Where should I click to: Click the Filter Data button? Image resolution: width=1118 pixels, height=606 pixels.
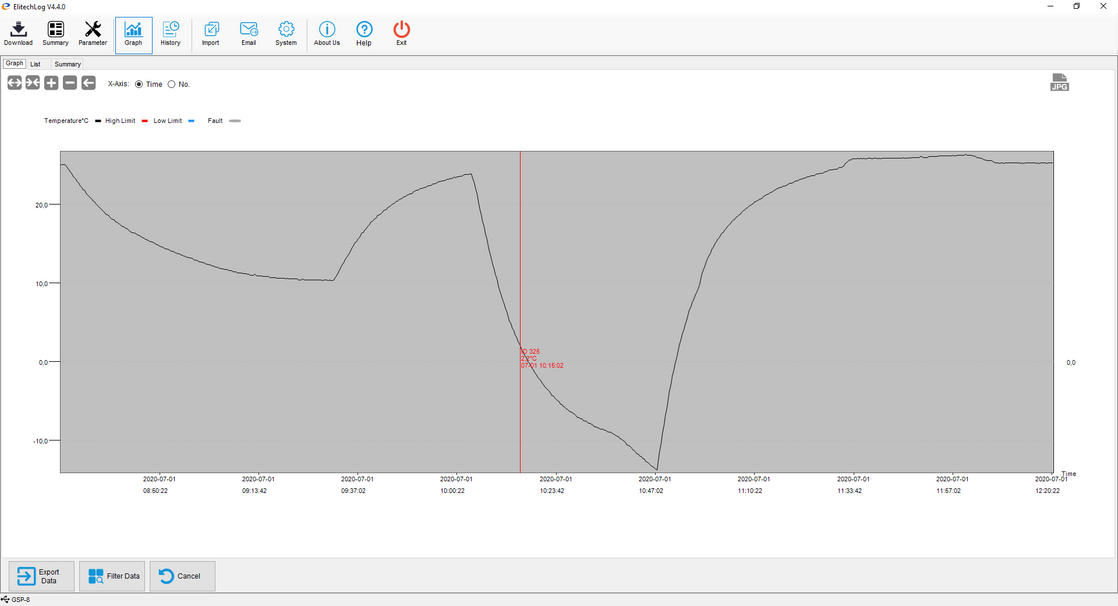(x=113, y=576)
